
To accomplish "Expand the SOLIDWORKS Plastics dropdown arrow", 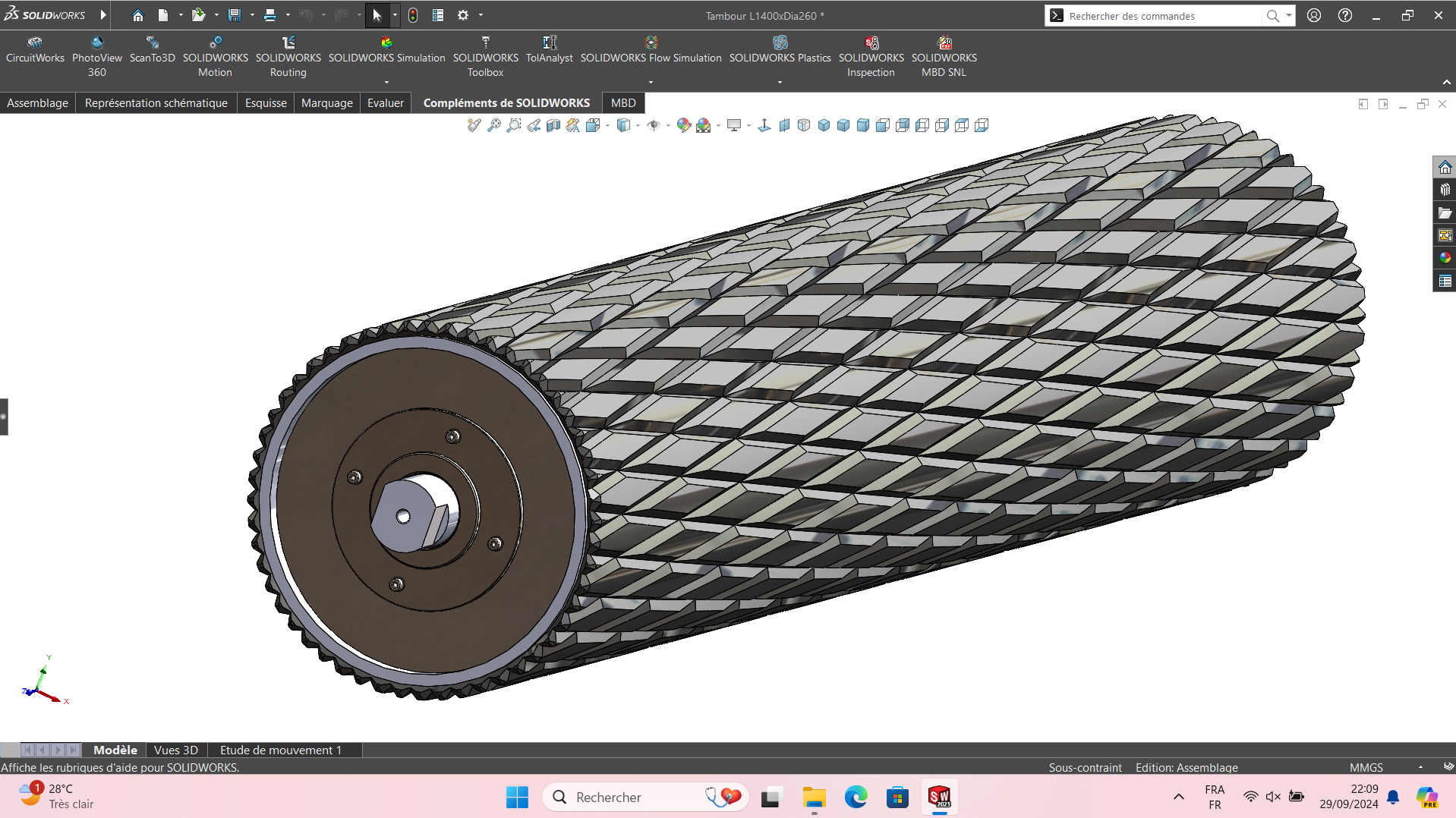I will tap(780, 82).
